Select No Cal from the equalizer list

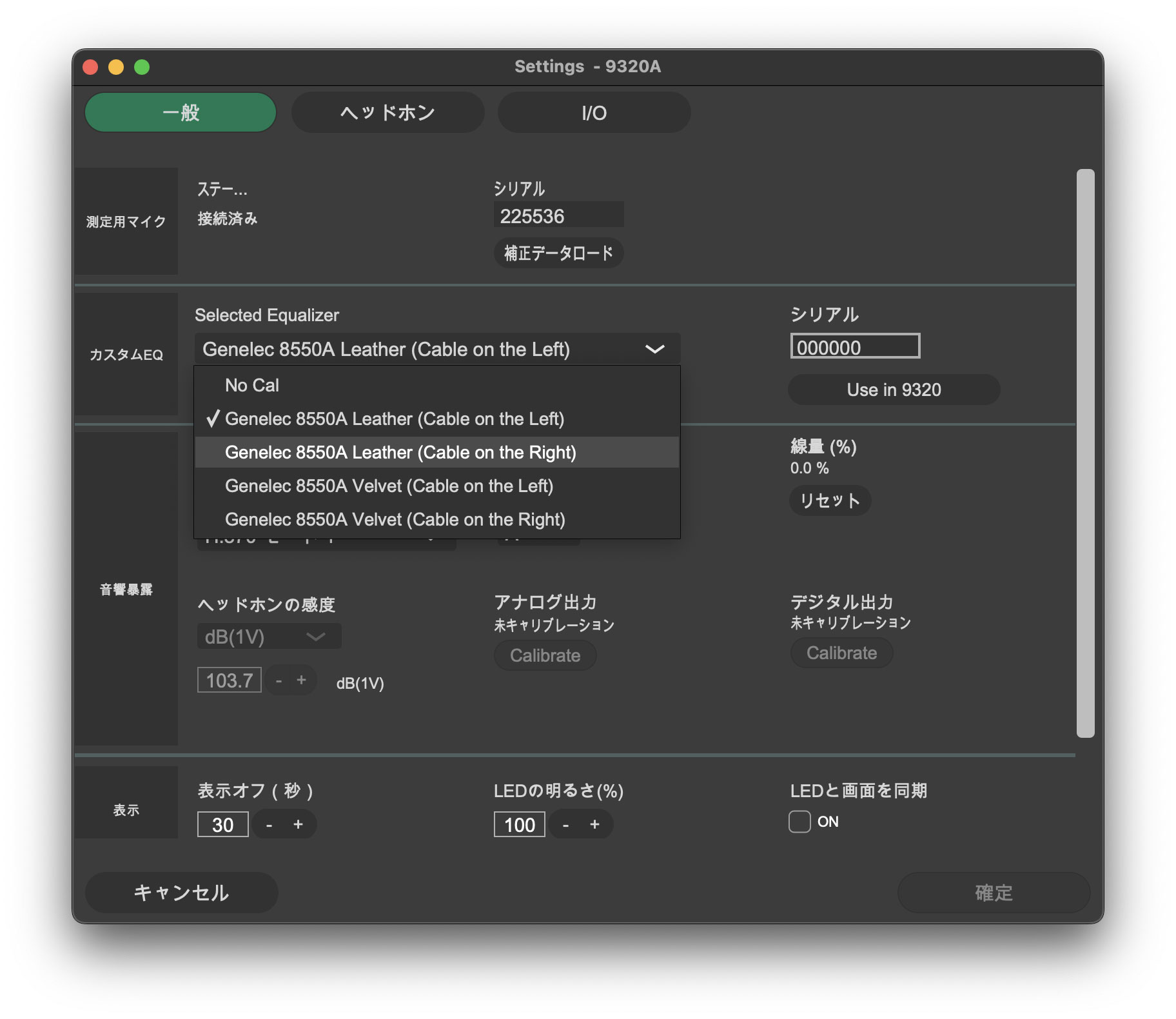437,385
